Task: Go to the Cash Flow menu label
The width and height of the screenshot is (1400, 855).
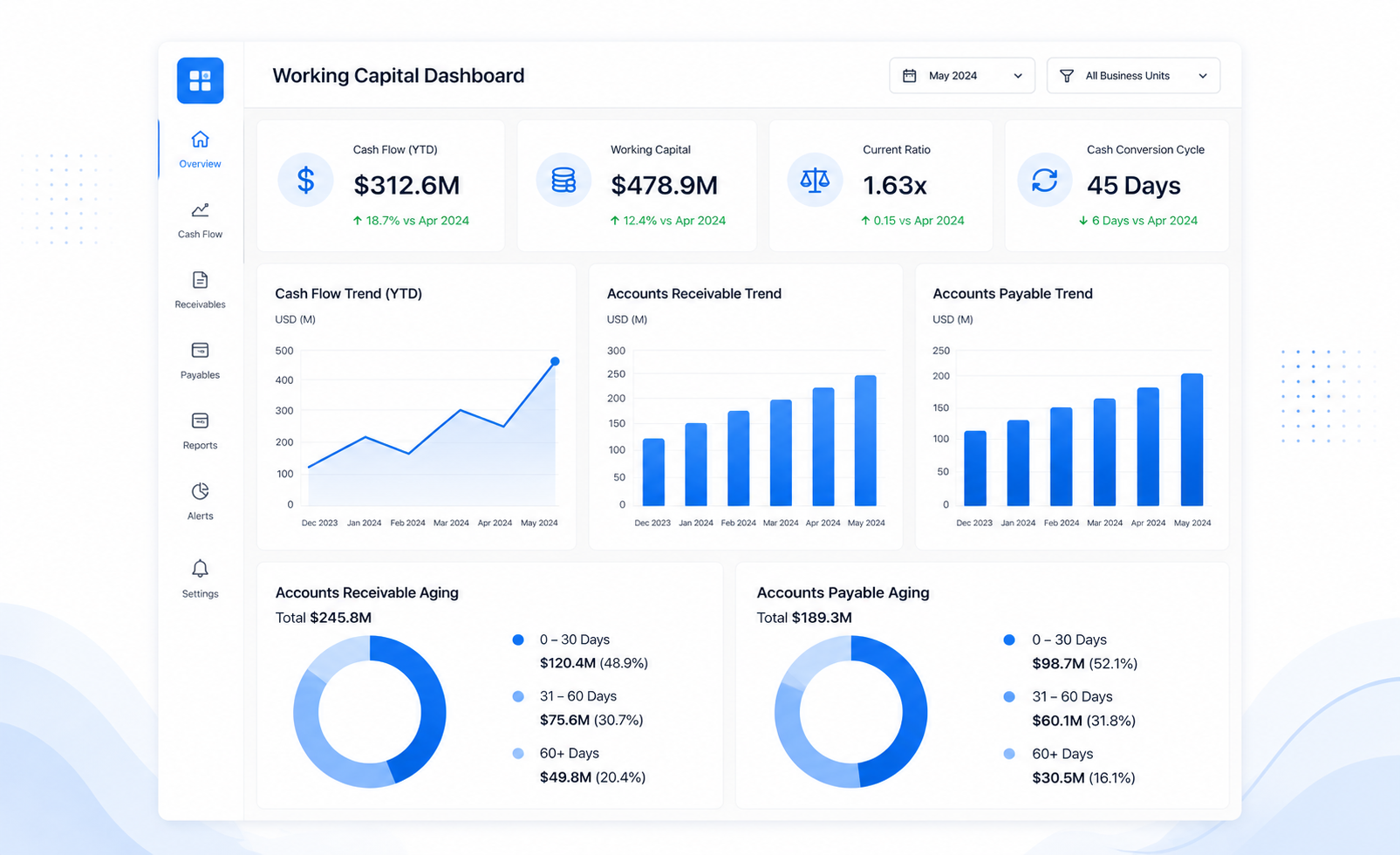Action: [200, 235]
